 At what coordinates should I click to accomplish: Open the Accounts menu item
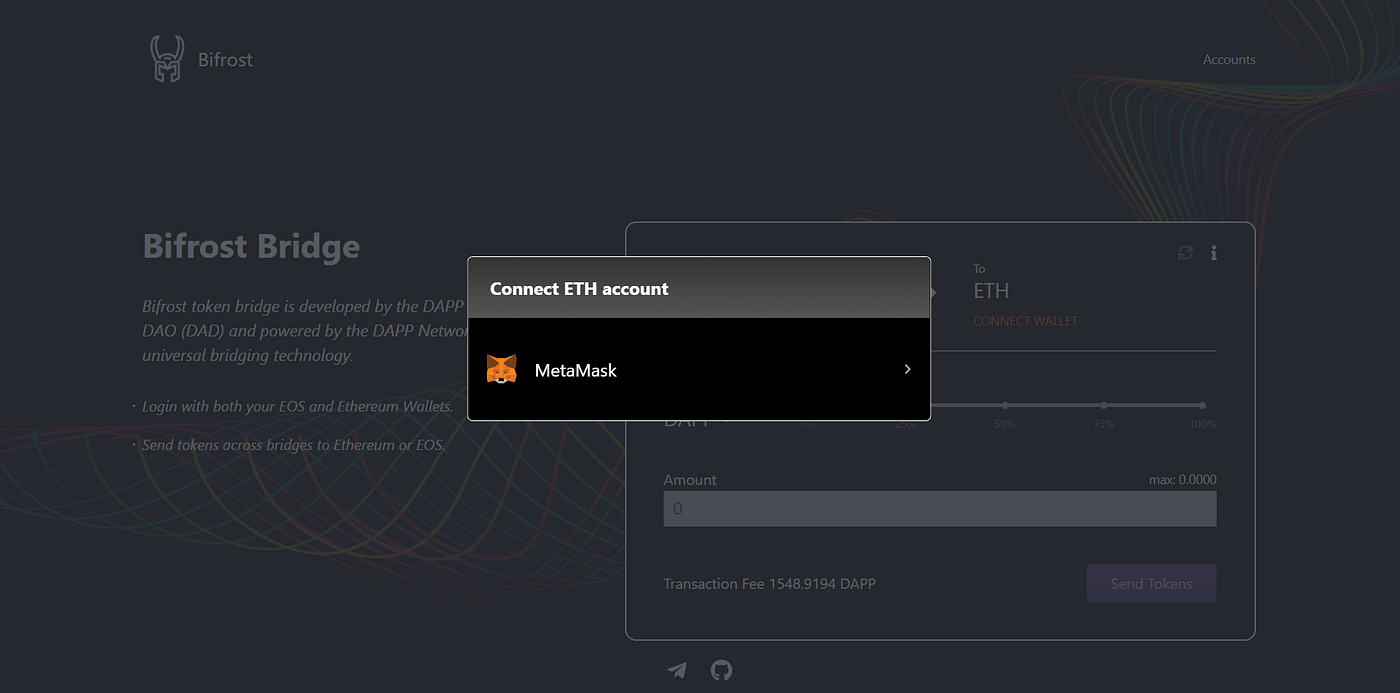click(1229, 59)
